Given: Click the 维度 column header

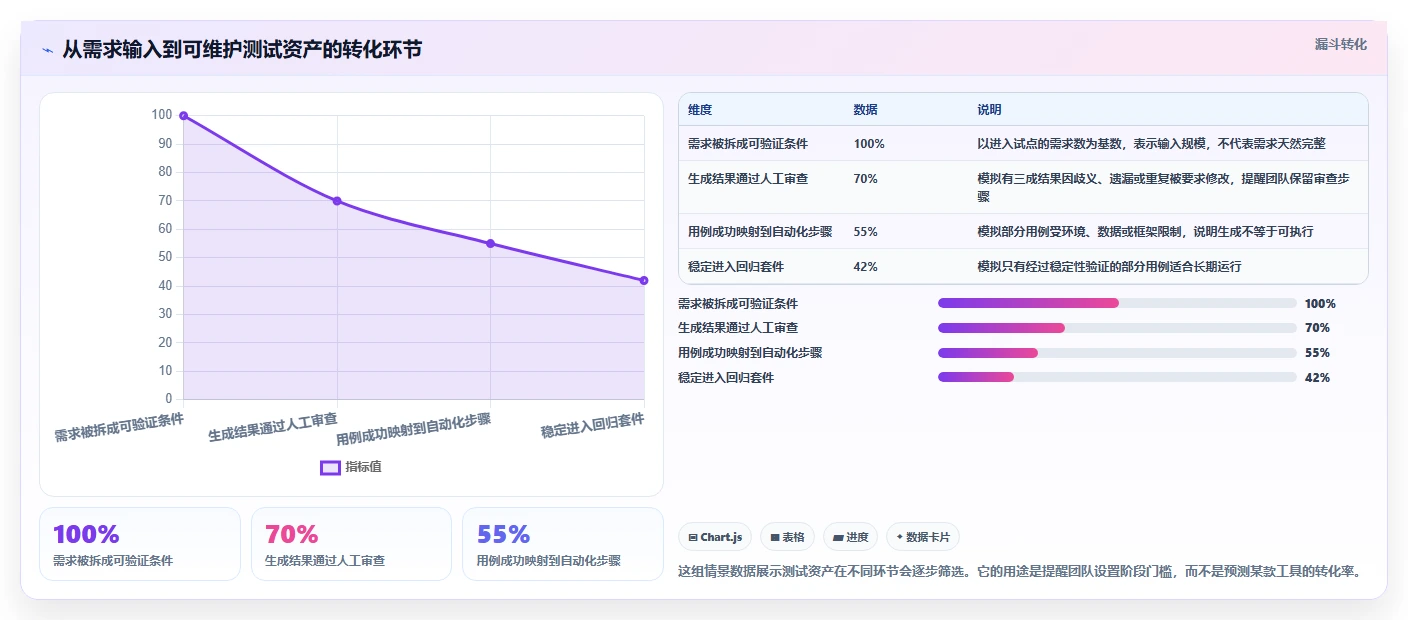Looking at the screenshot, I should [700, 110].
